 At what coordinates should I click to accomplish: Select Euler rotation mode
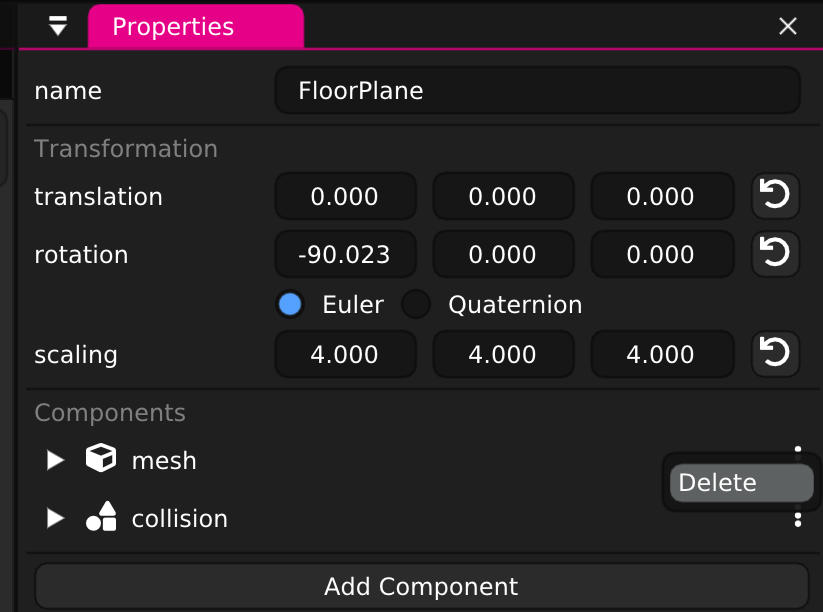[290, 304]
